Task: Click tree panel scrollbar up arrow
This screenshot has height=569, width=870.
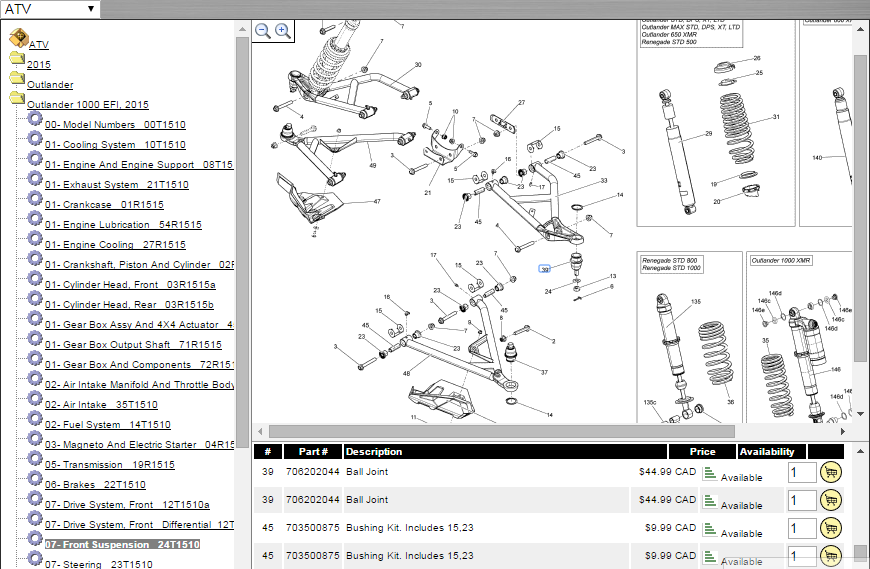Action: pos(242,29)
